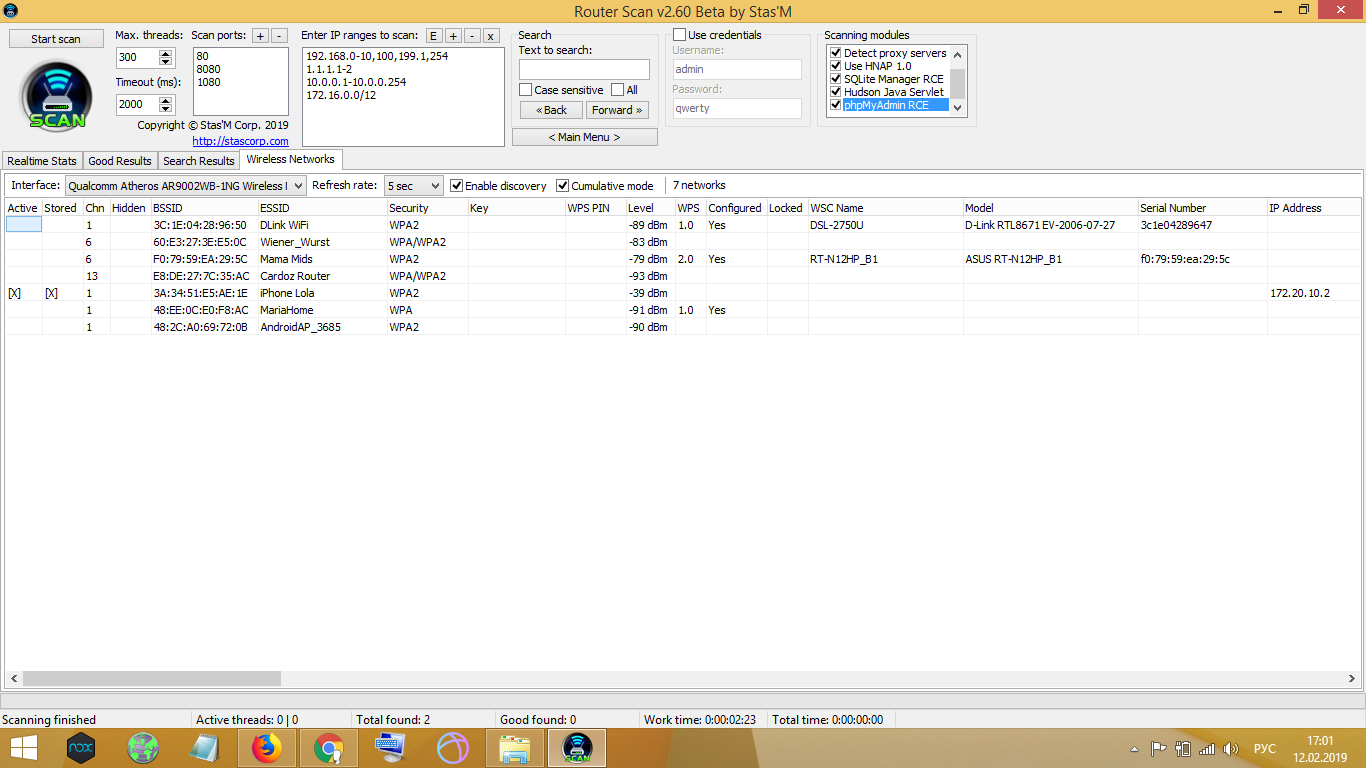Tick the All search checkbox
Screen dimensions: 1366x768
[x=618, y=90]
